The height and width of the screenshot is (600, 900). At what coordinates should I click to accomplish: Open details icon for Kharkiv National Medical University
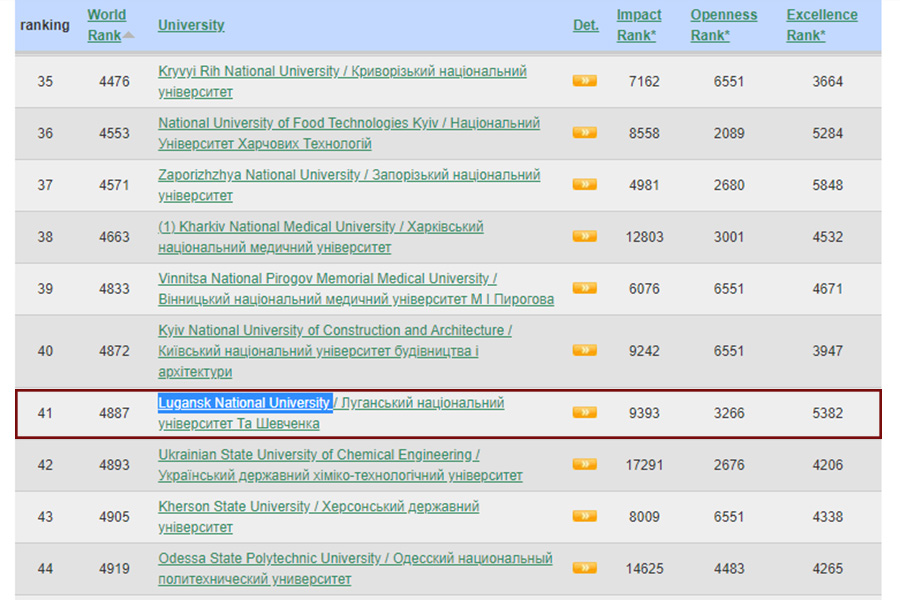584,236
